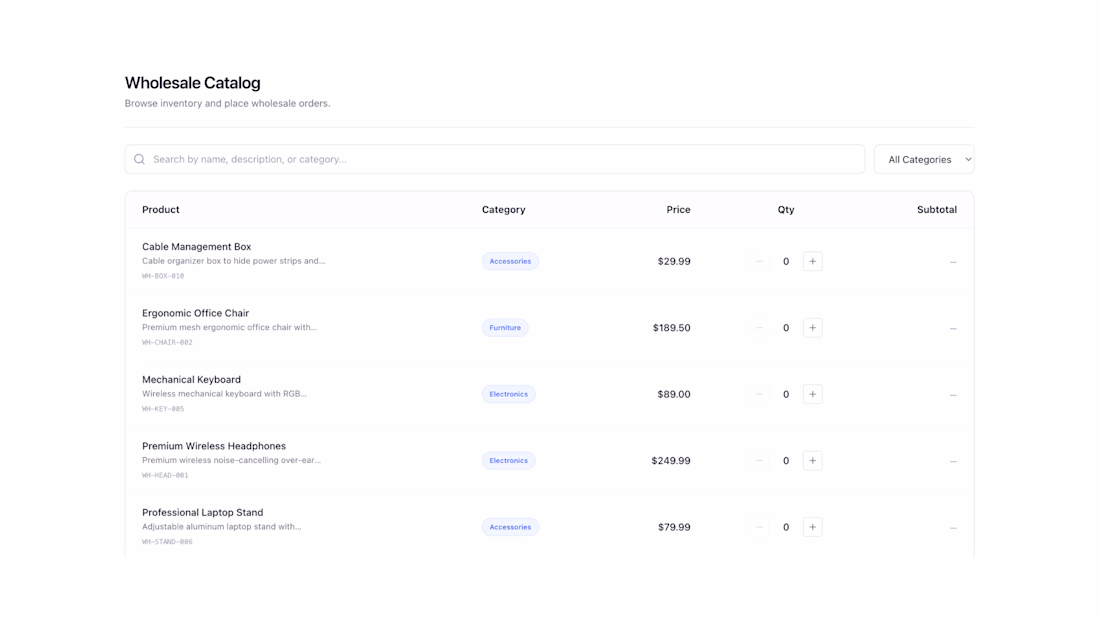Click the 'Cable organizer box to hide power strips' description
1100x619 pixels.
[x=234, y=261]
